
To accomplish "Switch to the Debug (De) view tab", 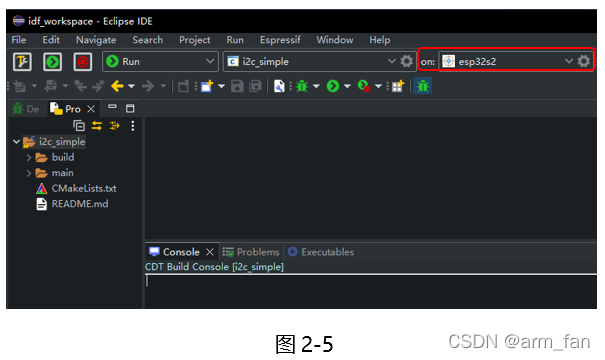I will click(x=25, y=109).
